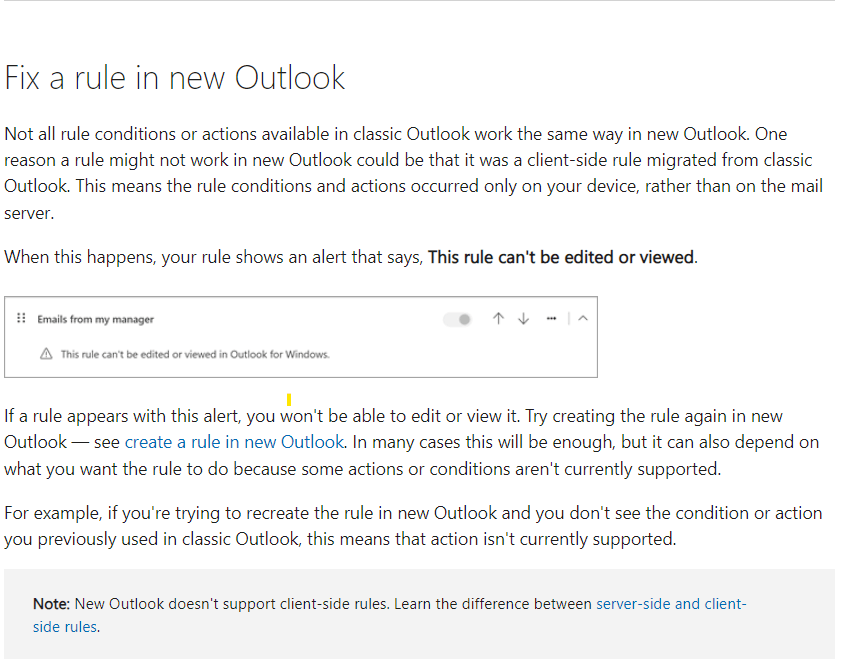Image resolution: width=842 pixels, height=662 pixels.
Task: Click the down arrow to move rule lower
Action: pyautogui.click(x=523, y=317)
